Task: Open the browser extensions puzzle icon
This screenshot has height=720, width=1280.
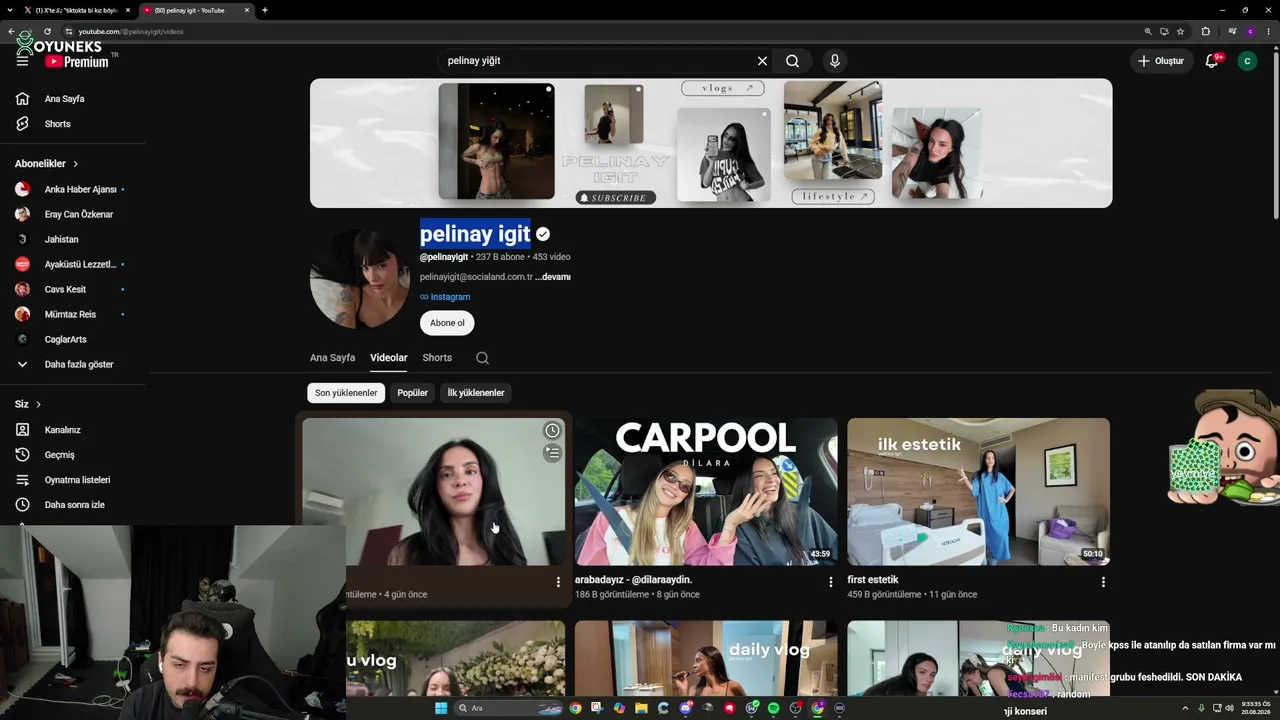Action: tap(1205, 31)
